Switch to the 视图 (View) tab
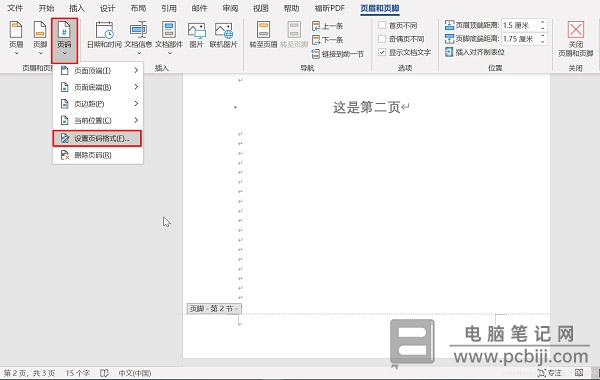 (261, 8)
